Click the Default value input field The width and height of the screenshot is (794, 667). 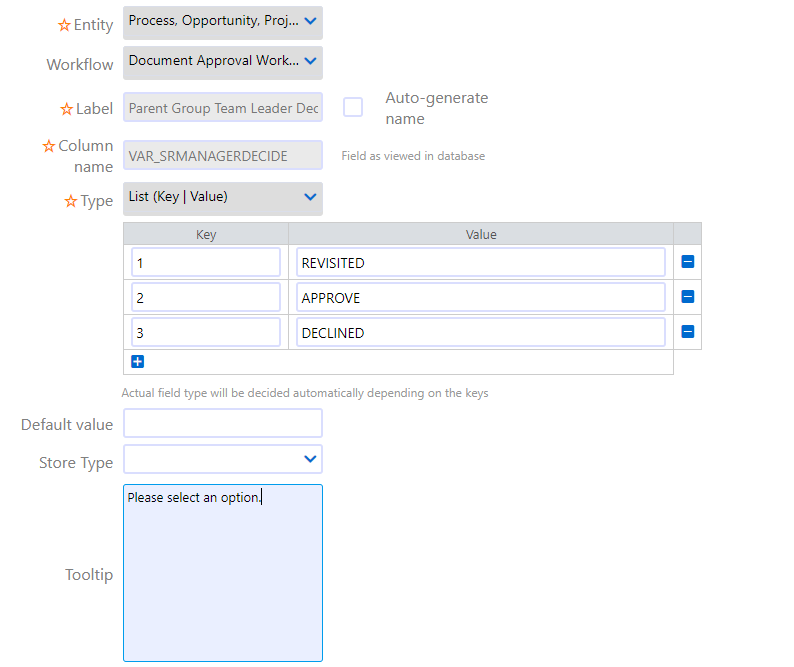(x=223, y=423)
